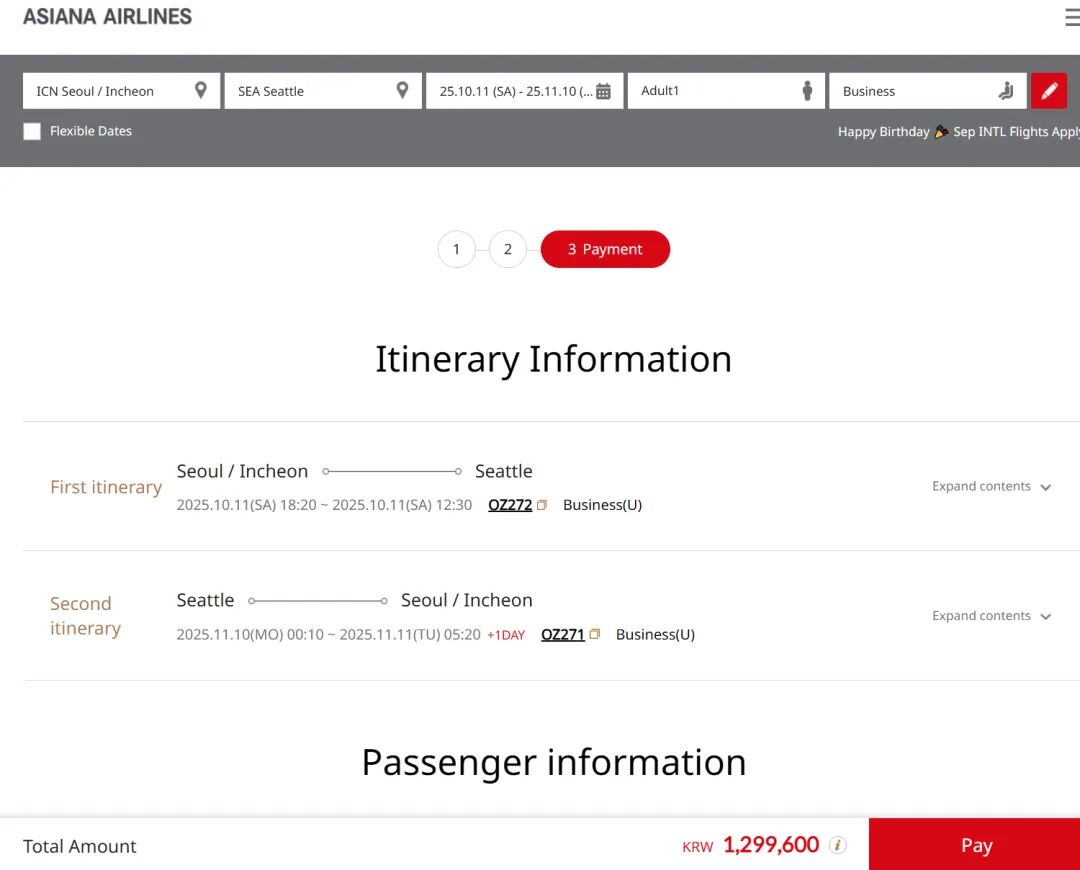The width and height of the screenshot is (1080, 870).
Task: Go to step 1 of booking
Action: pos(456,249)
